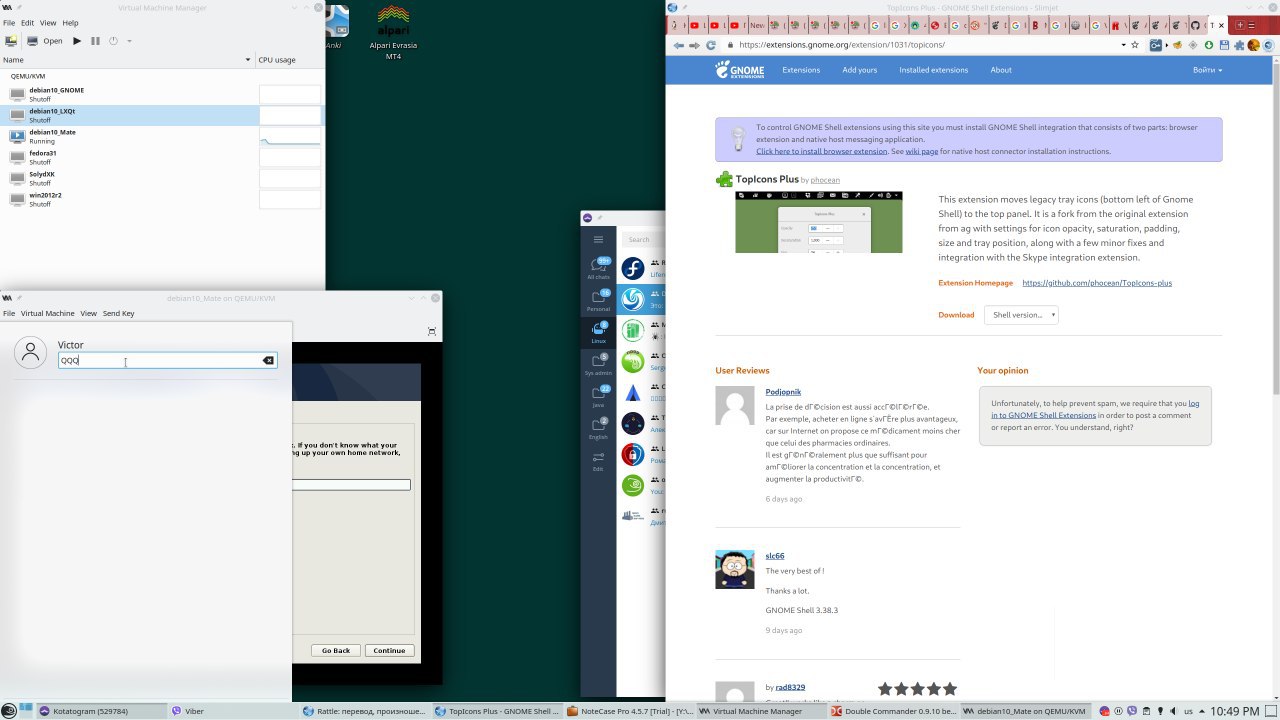Open a new tab with the plus button
This screenshot has height=720, width=1280.
point(1240,25)
